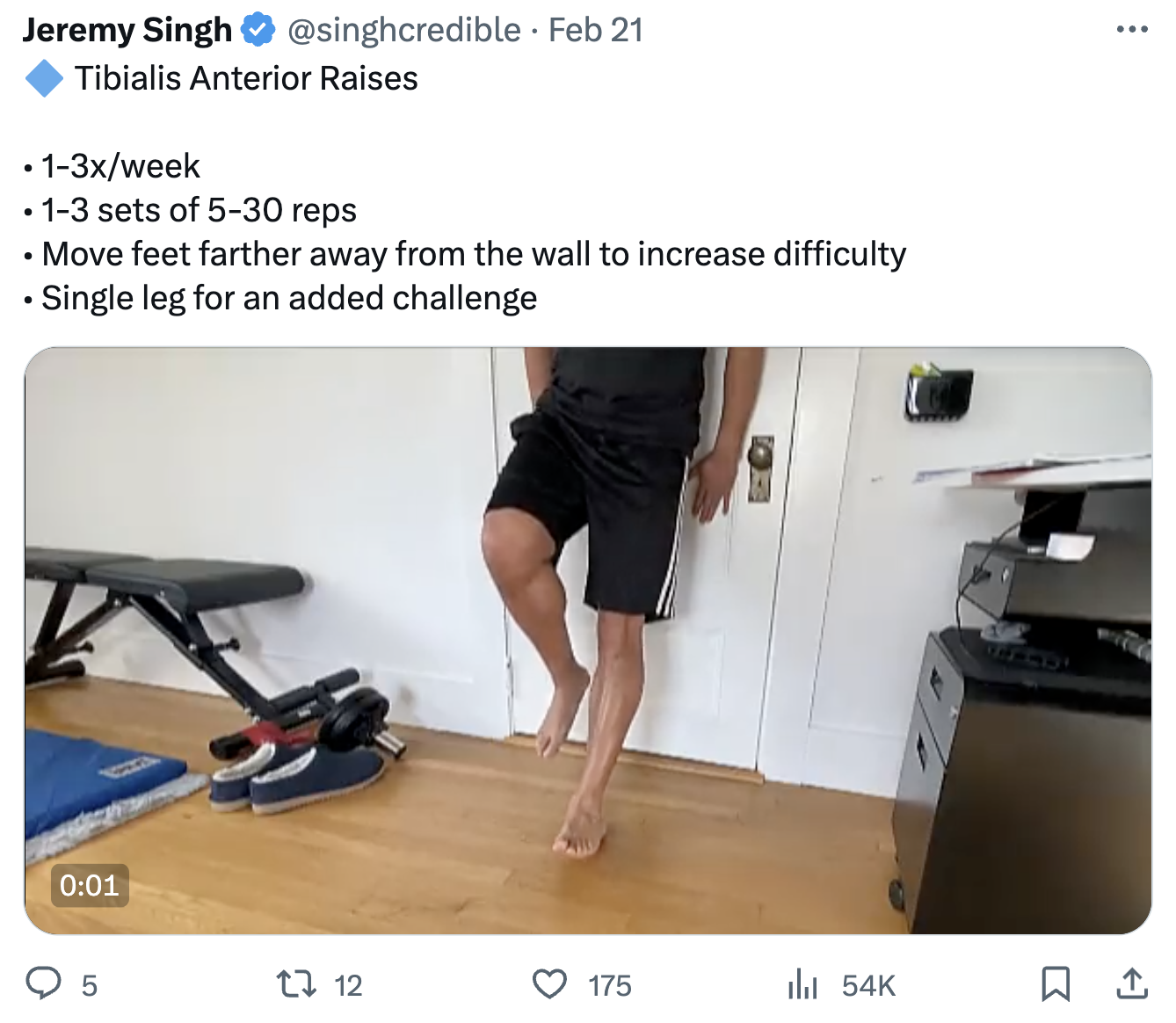Click the reply count of 5
This screenshot has height=1023, width=1176.
tap(90, 986)
